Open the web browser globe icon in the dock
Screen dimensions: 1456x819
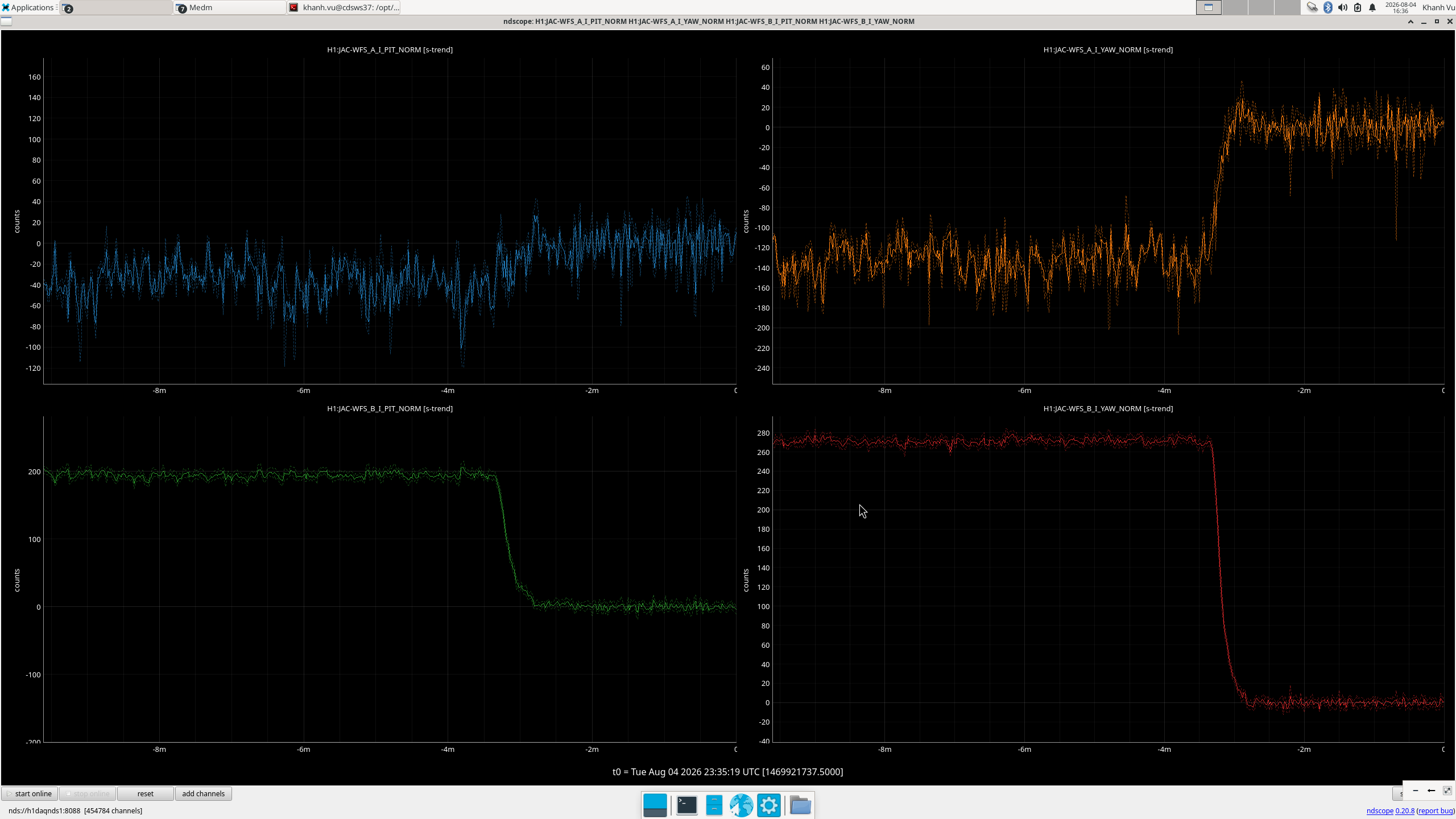pyautogui.click(x=741, y=805)
